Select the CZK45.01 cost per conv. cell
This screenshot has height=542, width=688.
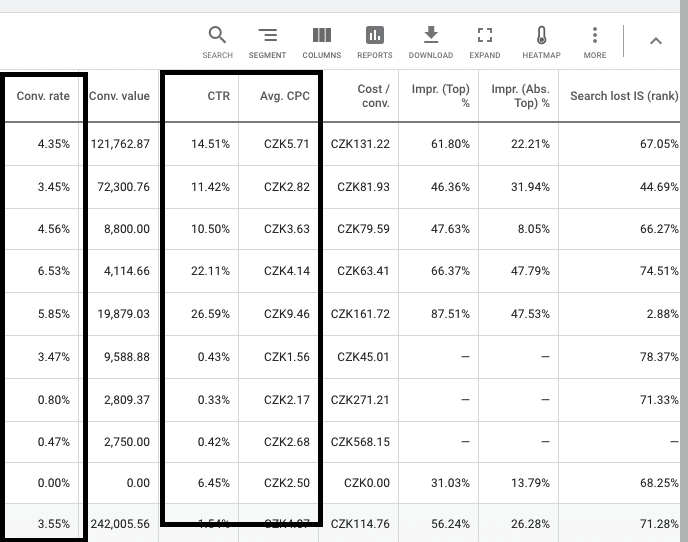tap(363, 357)
